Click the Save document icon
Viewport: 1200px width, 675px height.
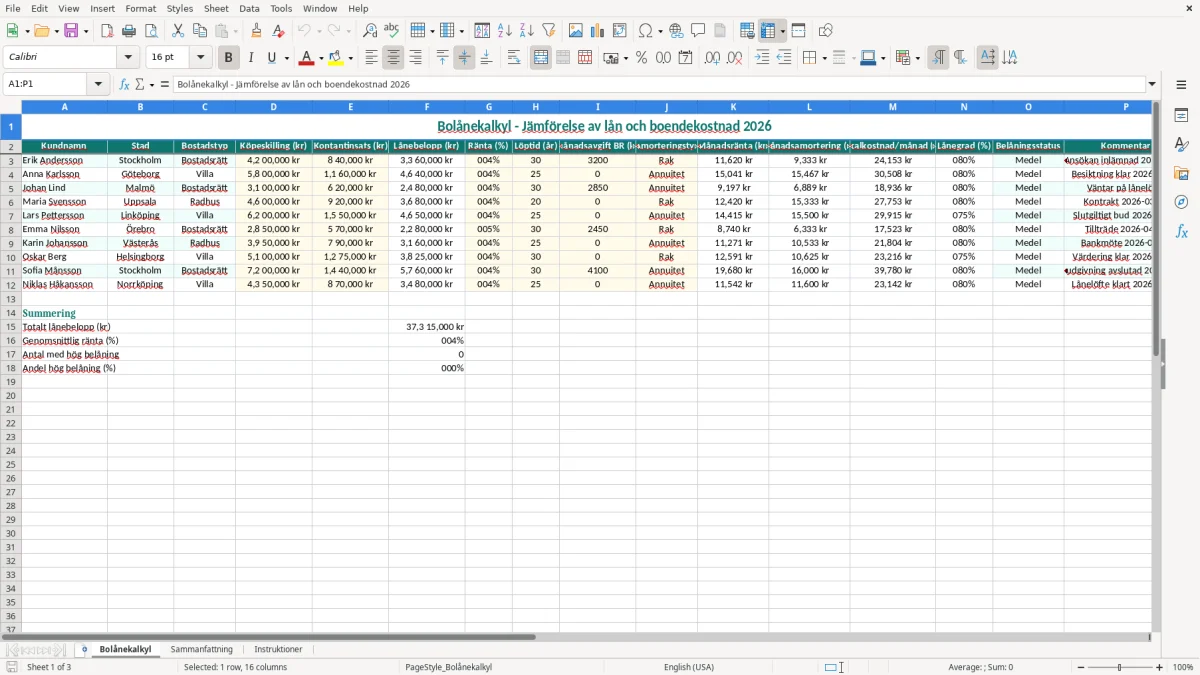(x=71, y=31)
